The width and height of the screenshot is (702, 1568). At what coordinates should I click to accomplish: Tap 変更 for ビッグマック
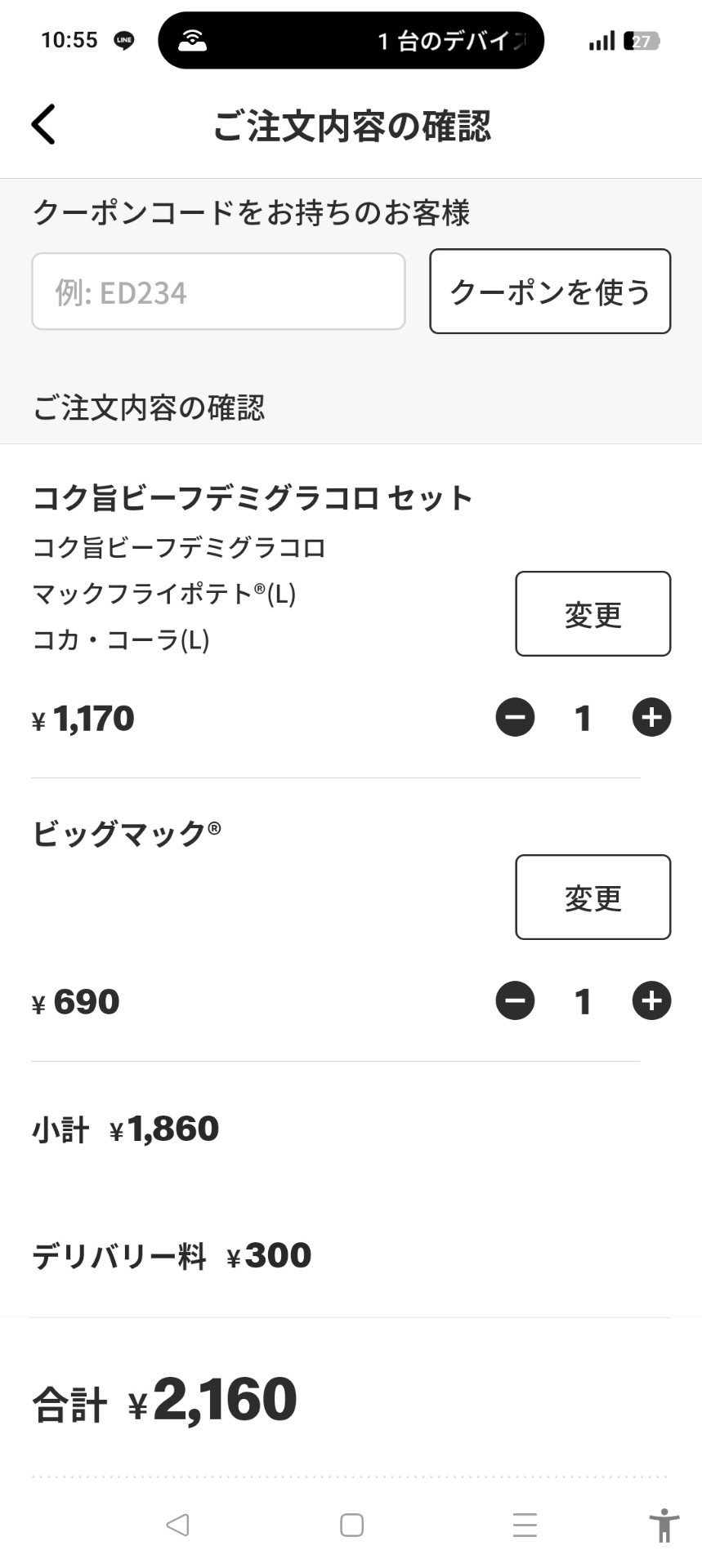(x=592, y=898)
